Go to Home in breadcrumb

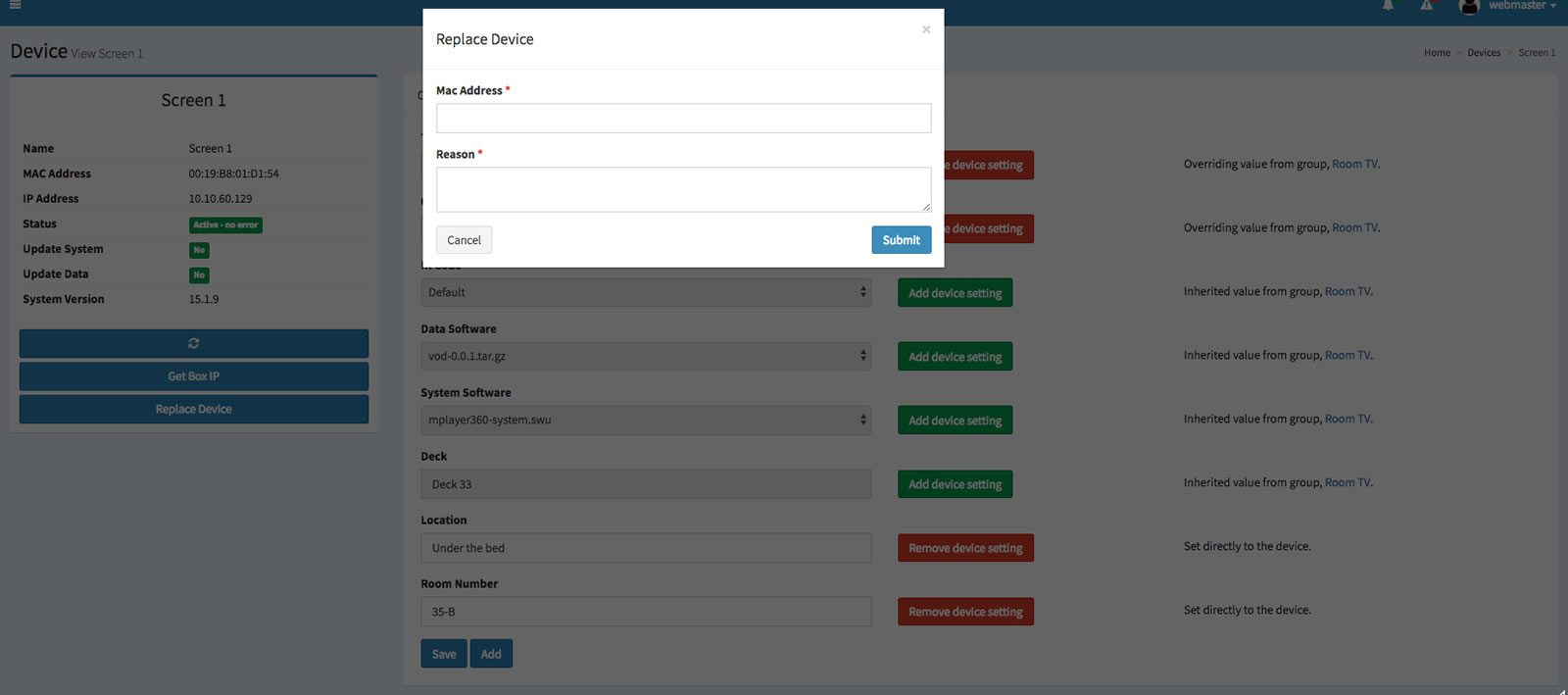[1437, 53]
